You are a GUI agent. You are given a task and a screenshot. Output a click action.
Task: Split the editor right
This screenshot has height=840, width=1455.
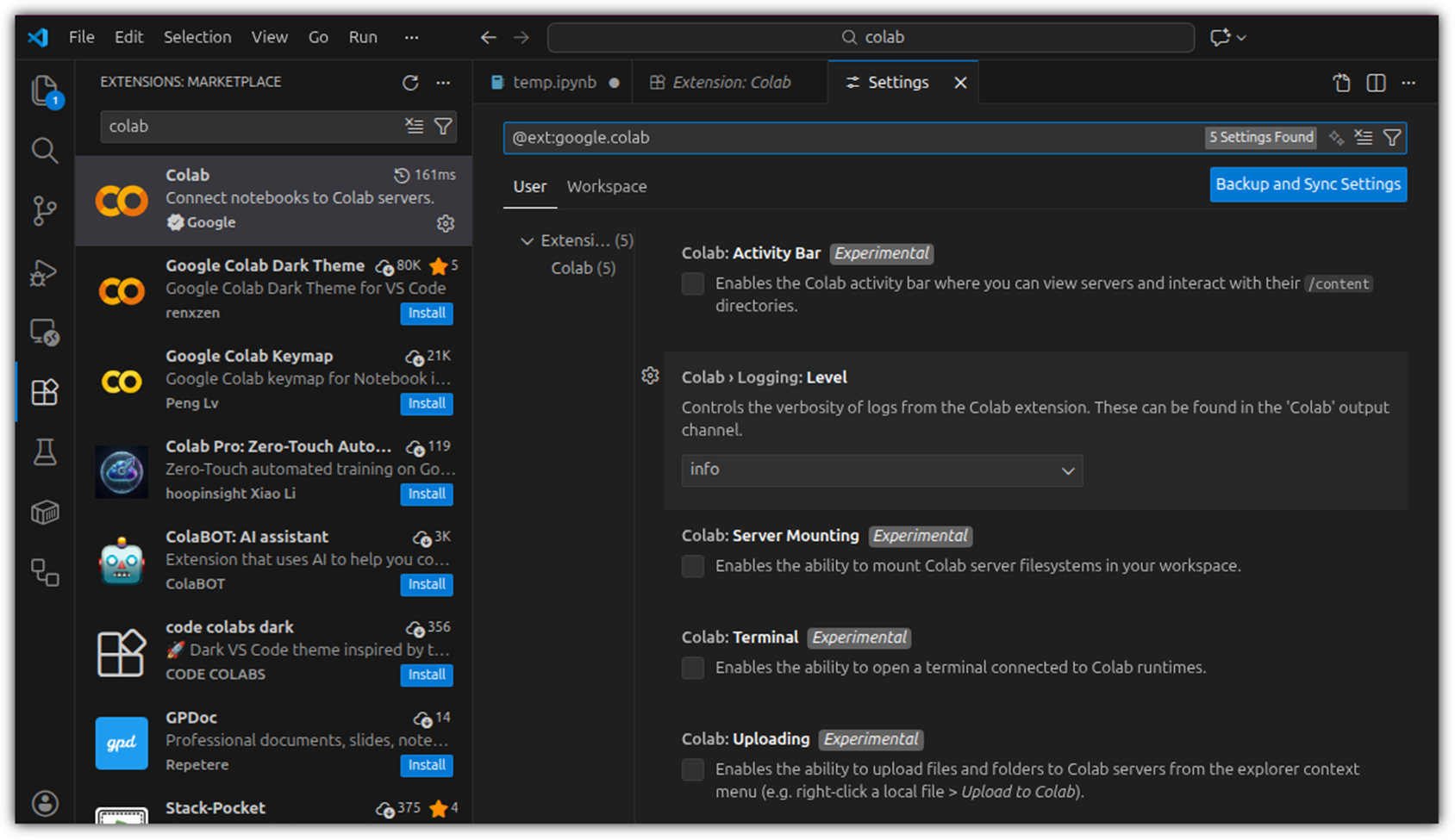[x=1376, y=83]
